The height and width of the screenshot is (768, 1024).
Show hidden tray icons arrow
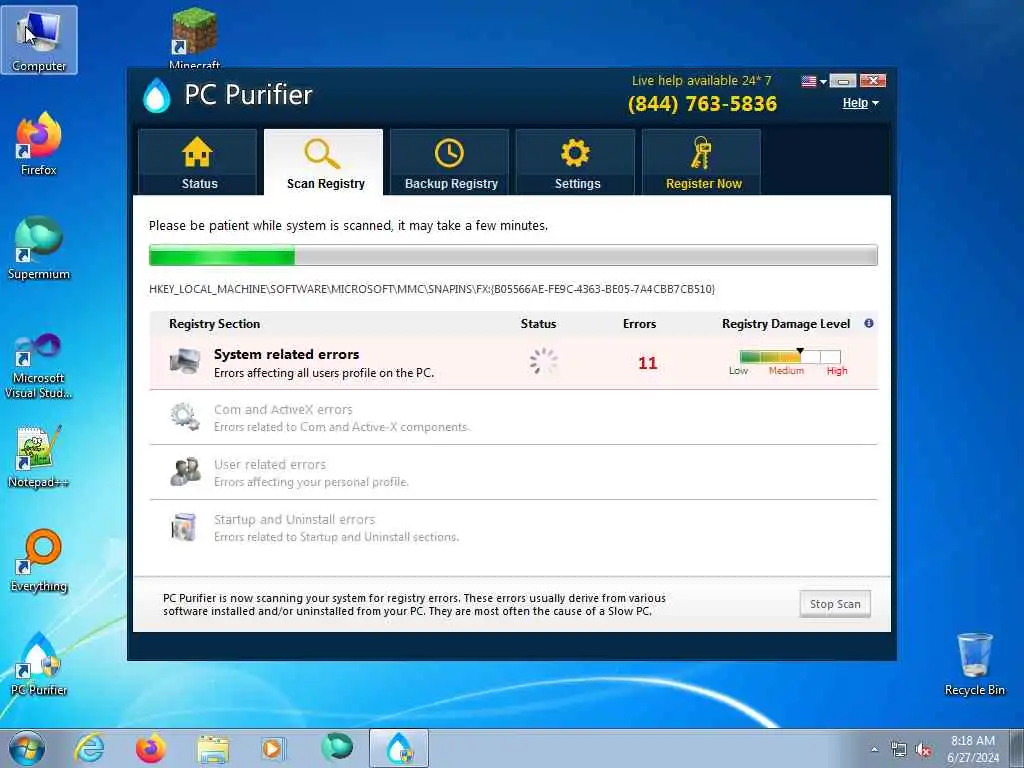click(874, 750)
